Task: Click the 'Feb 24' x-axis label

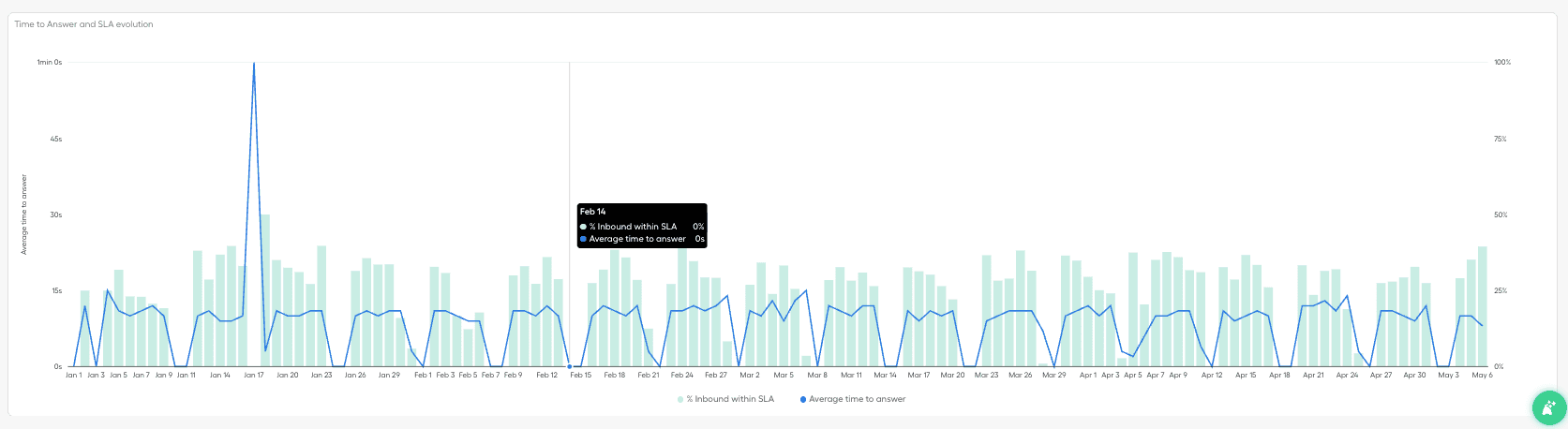Action: pos(682,375)
